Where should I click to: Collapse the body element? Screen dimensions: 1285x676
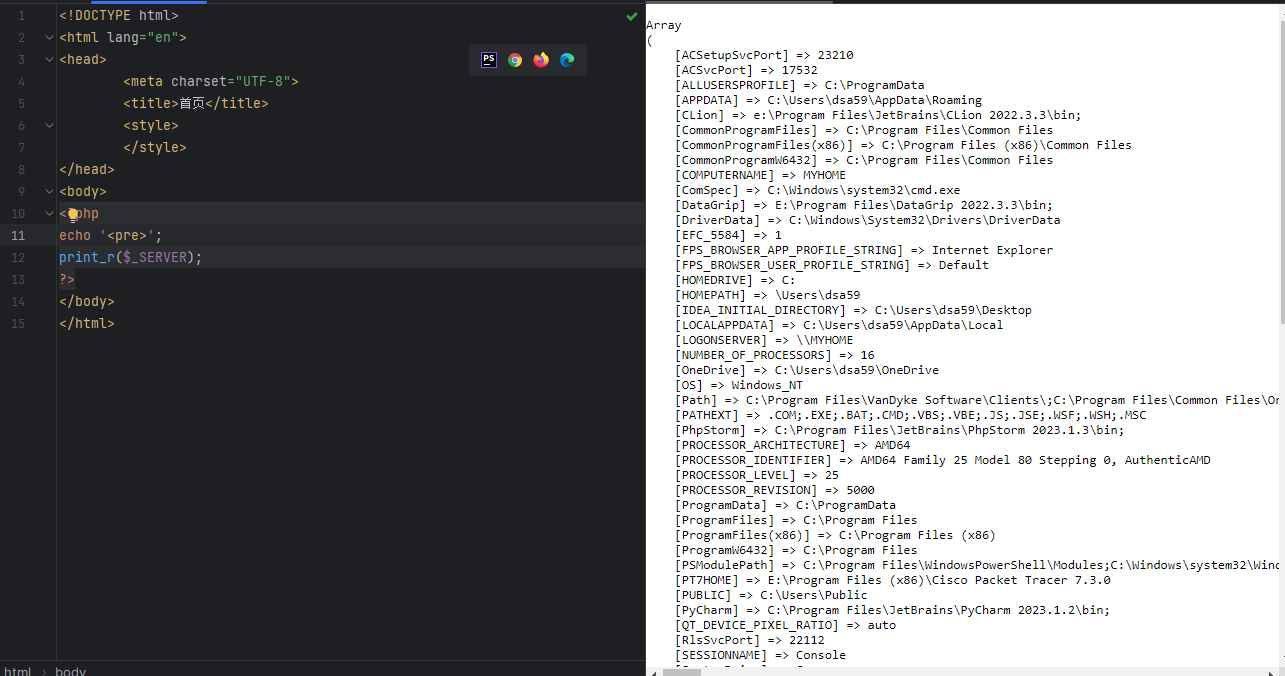(48, 191)
